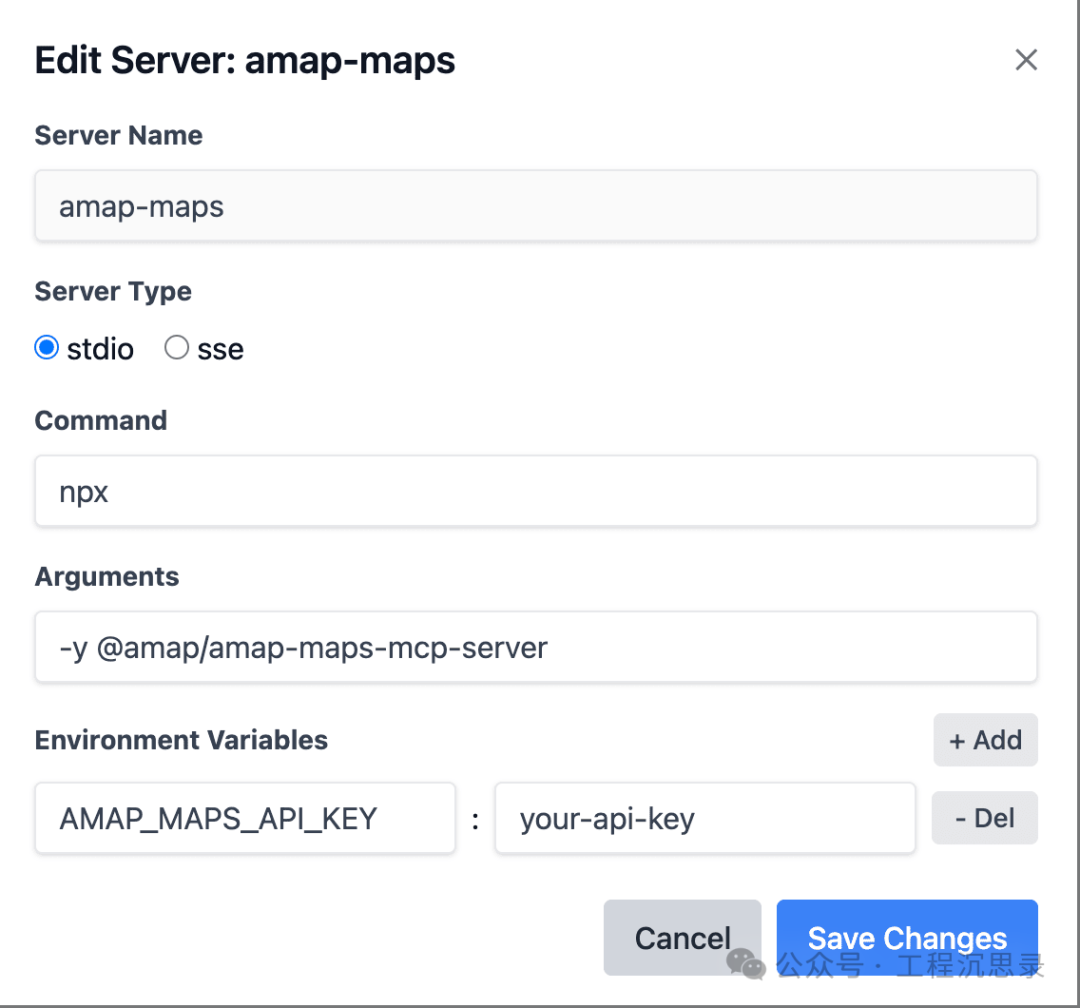Click the your-api-key value field
This screenshot has height=1008, width=1080.
tap(704, 818)
